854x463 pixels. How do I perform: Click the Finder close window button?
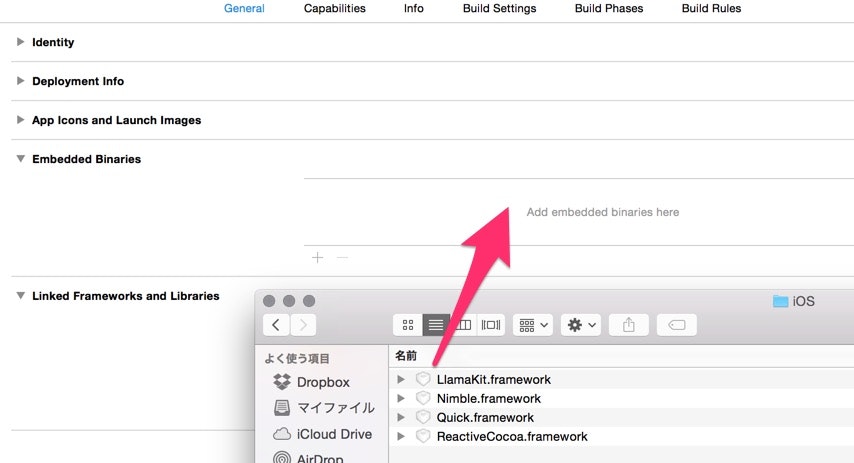click(269, 301)
